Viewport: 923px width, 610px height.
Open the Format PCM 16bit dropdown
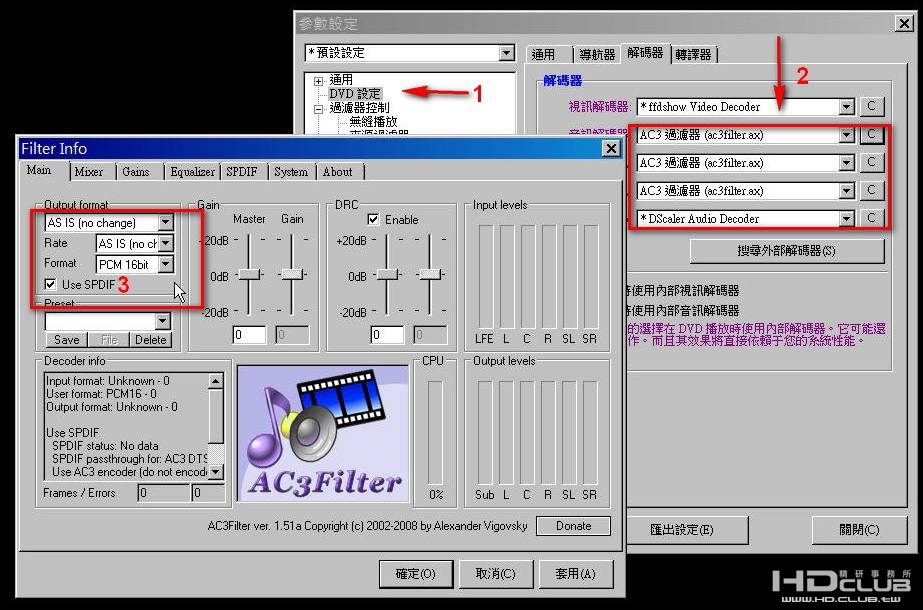click(x=166, y=264)
